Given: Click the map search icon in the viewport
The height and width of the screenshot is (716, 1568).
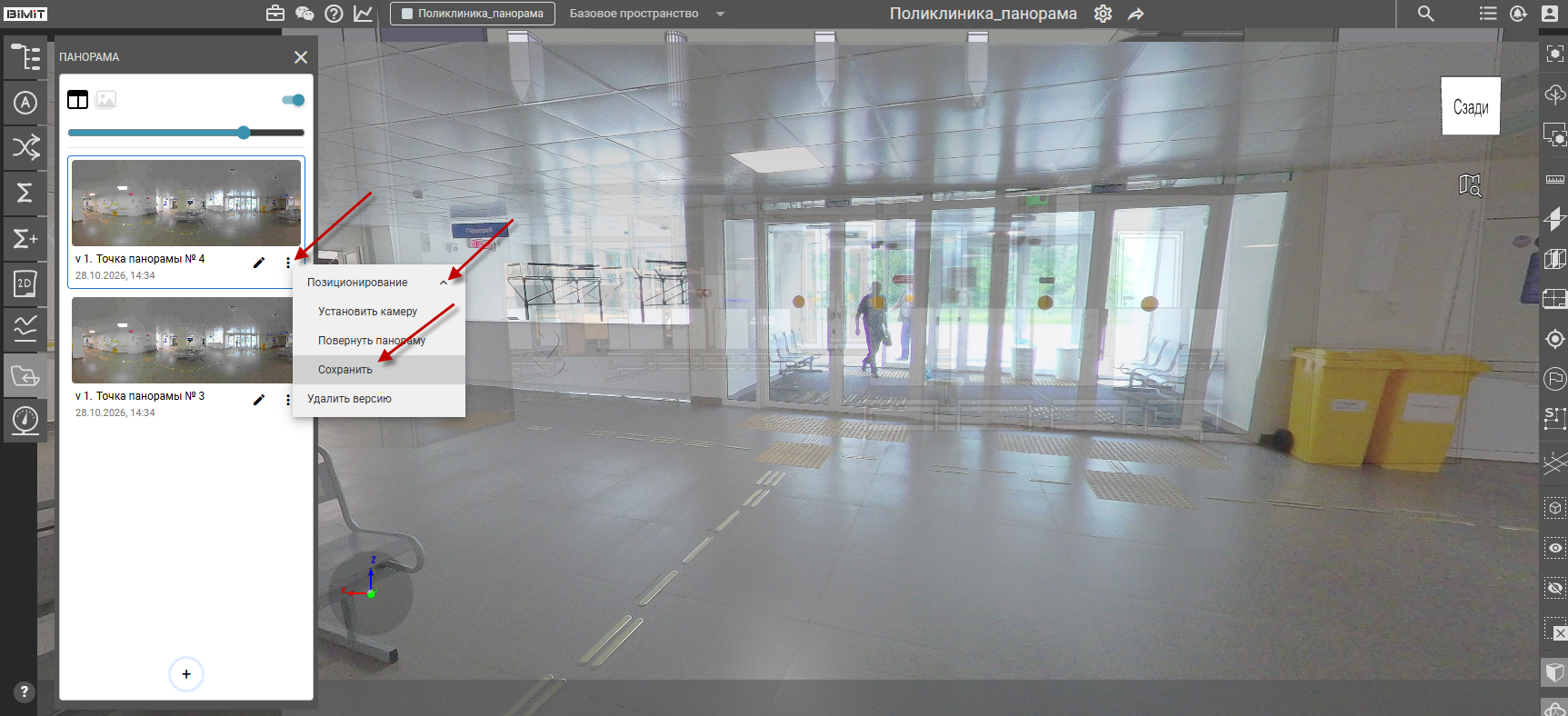Looking at the screenshot, I should coord(1470,185).
